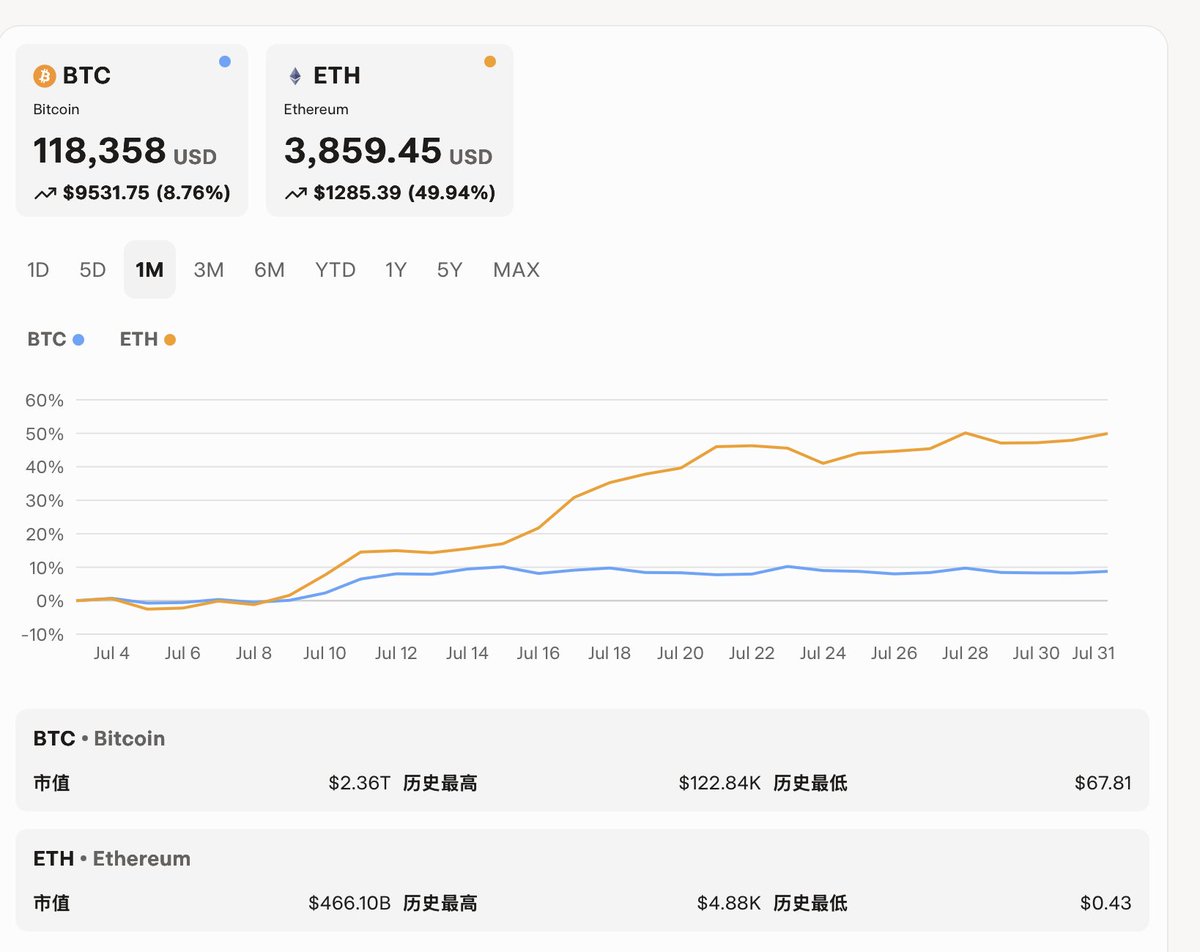Select the 5D time range tab
1200x952 pixels.
pos(92,270)
